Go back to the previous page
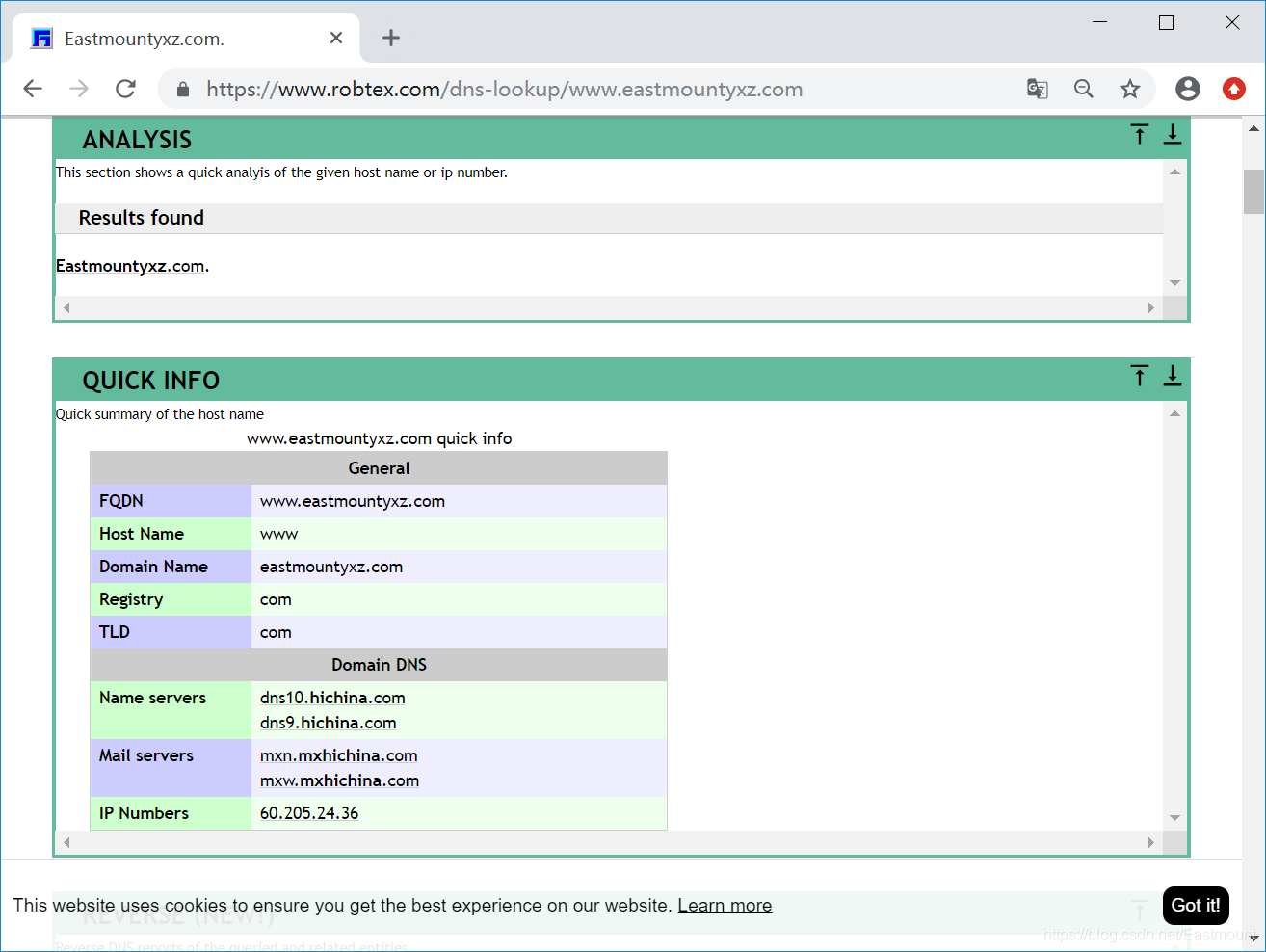 33,89
